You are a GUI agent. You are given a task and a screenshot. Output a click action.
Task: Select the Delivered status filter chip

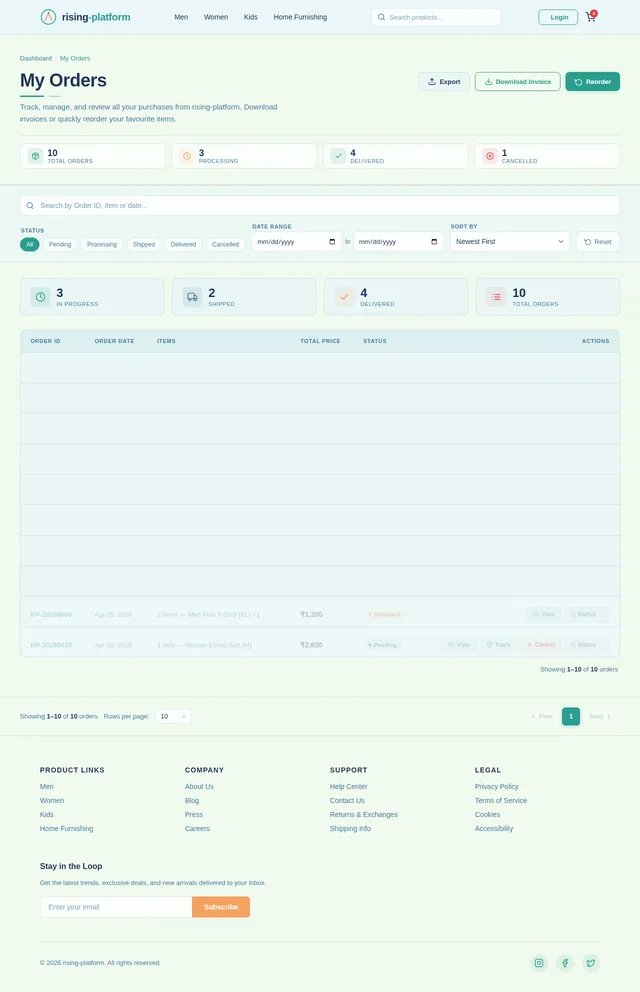pyautogui.click(x=183, y=244)
